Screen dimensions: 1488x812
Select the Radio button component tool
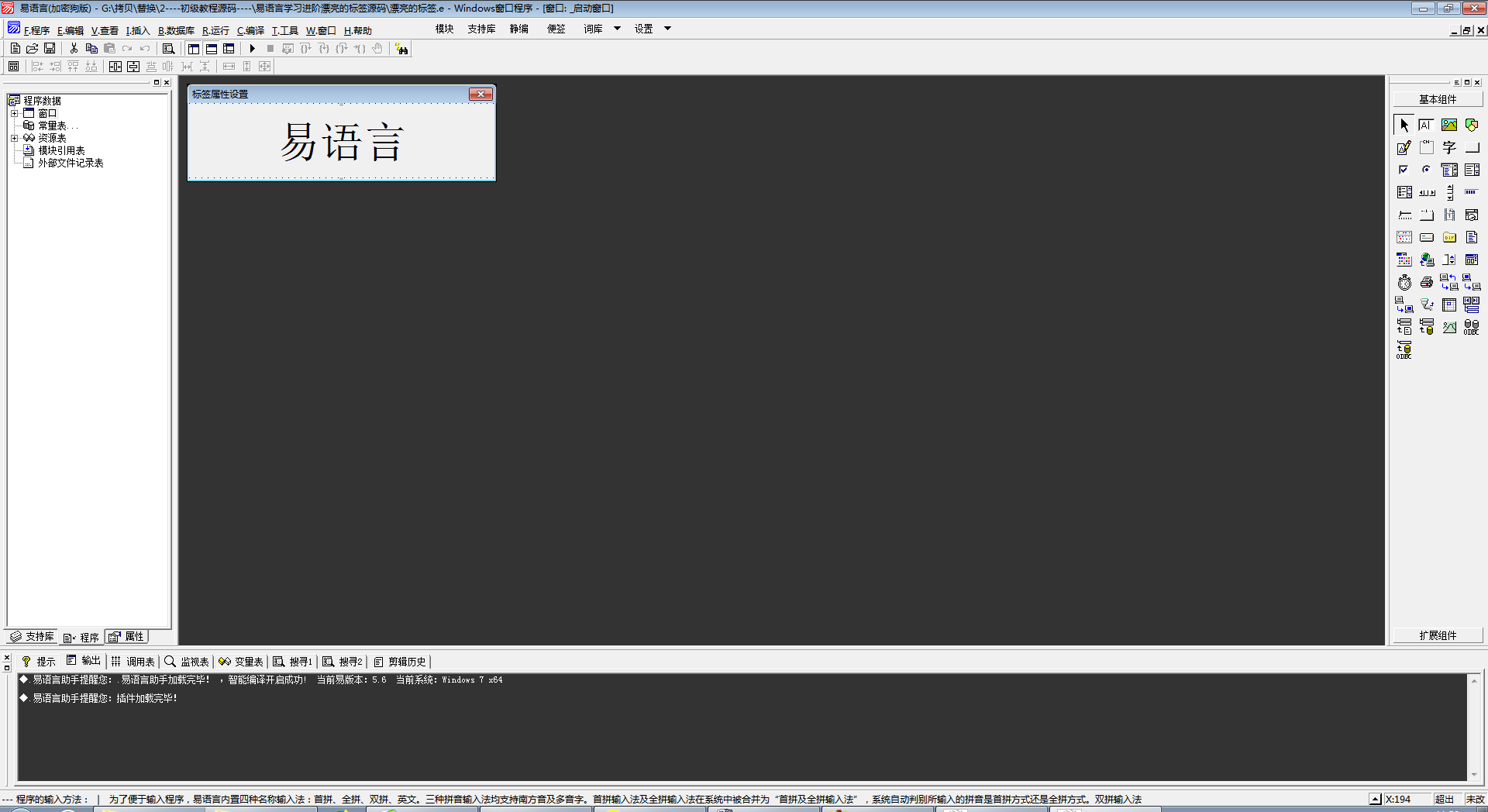pyautogui.click(x=1427, y=170)
